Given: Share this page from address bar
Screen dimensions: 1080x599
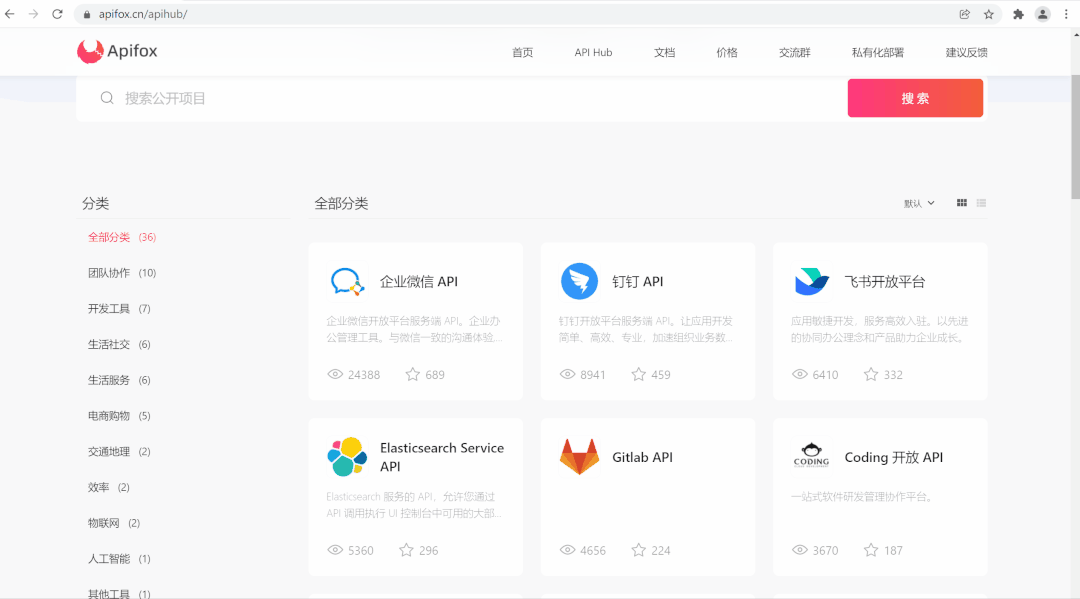Looking at the screenshot, I should coord(964,14).
